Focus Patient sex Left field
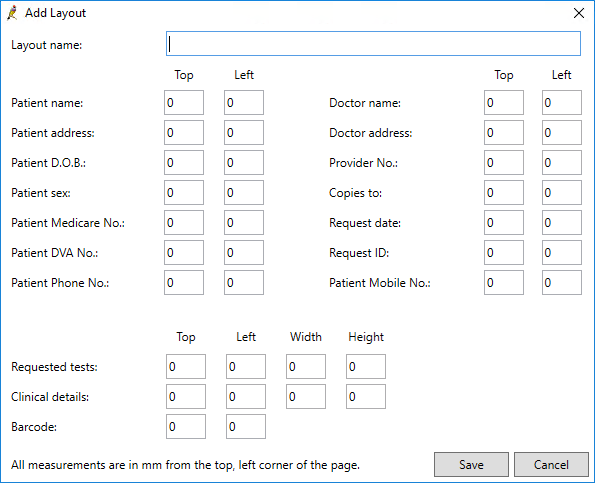595x483 pixels. [x=244, y=192]
